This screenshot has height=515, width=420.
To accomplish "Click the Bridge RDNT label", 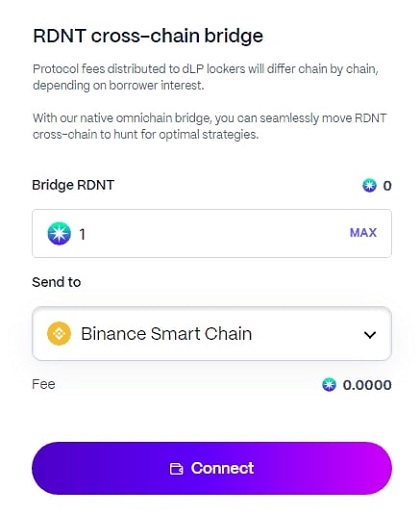I will 73,185.
